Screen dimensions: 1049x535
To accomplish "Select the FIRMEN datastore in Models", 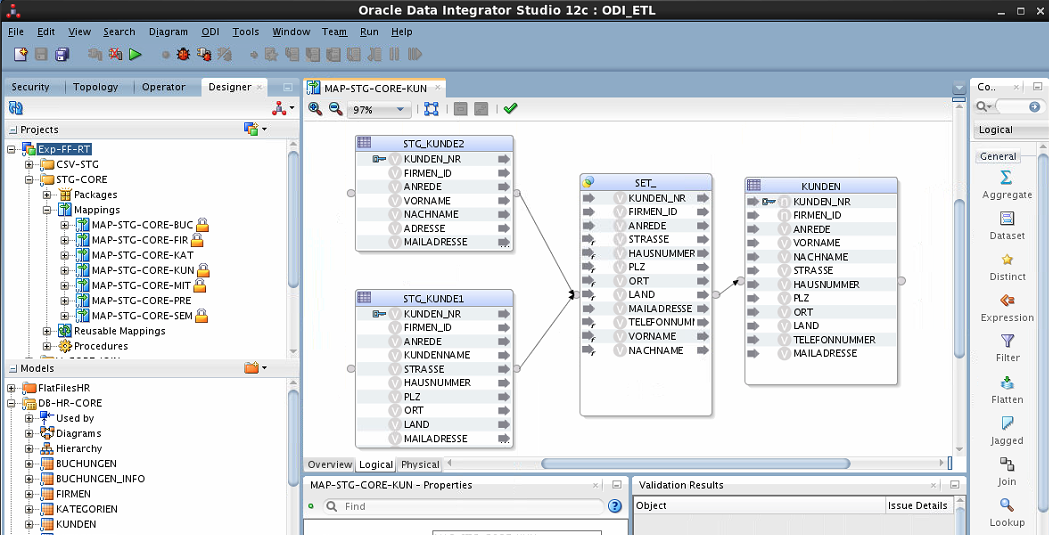I will [x=73, y=494].
